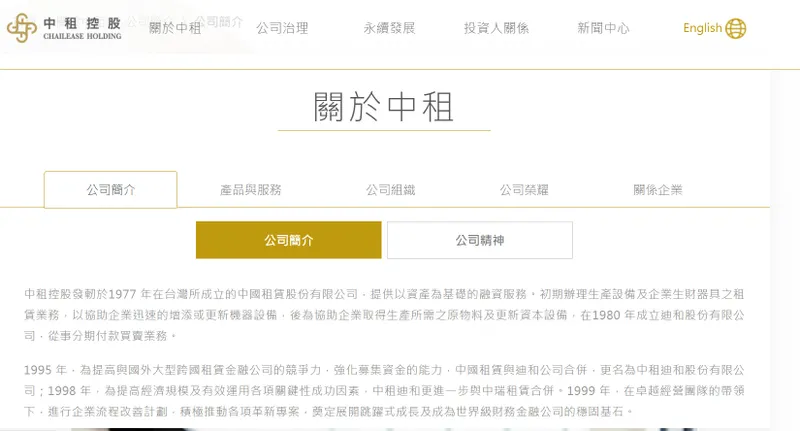
Task: Click the globe icon beside English
Action: click(x=735, y=29)
